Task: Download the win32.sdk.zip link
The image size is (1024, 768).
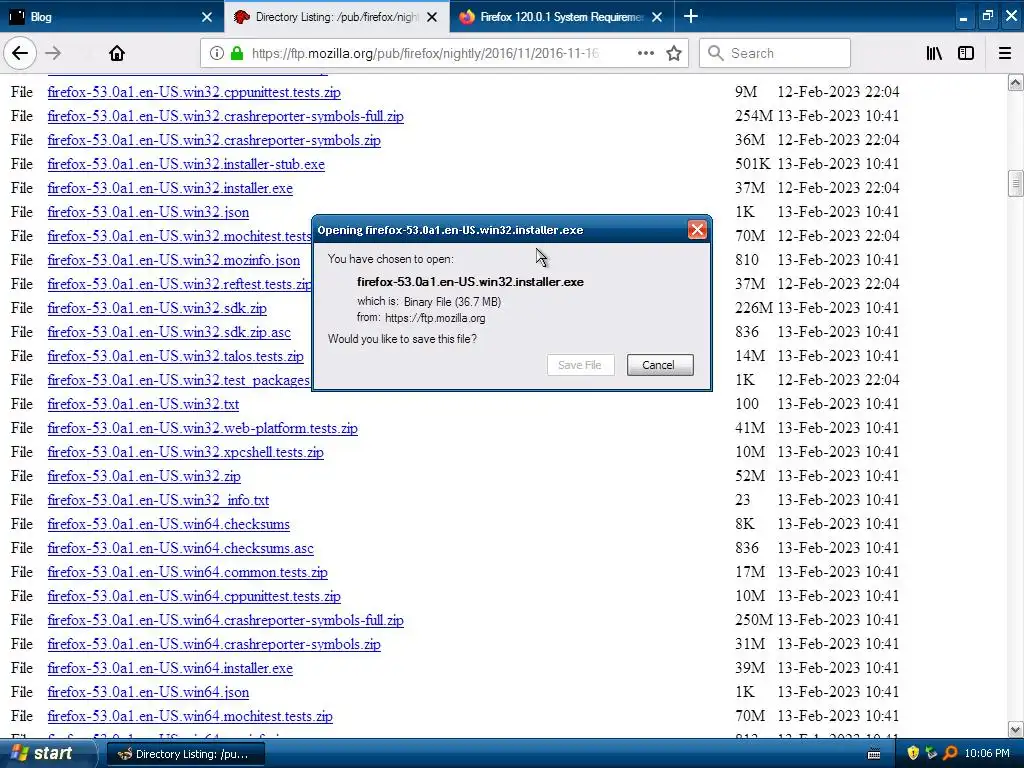Action: (157, 308)
